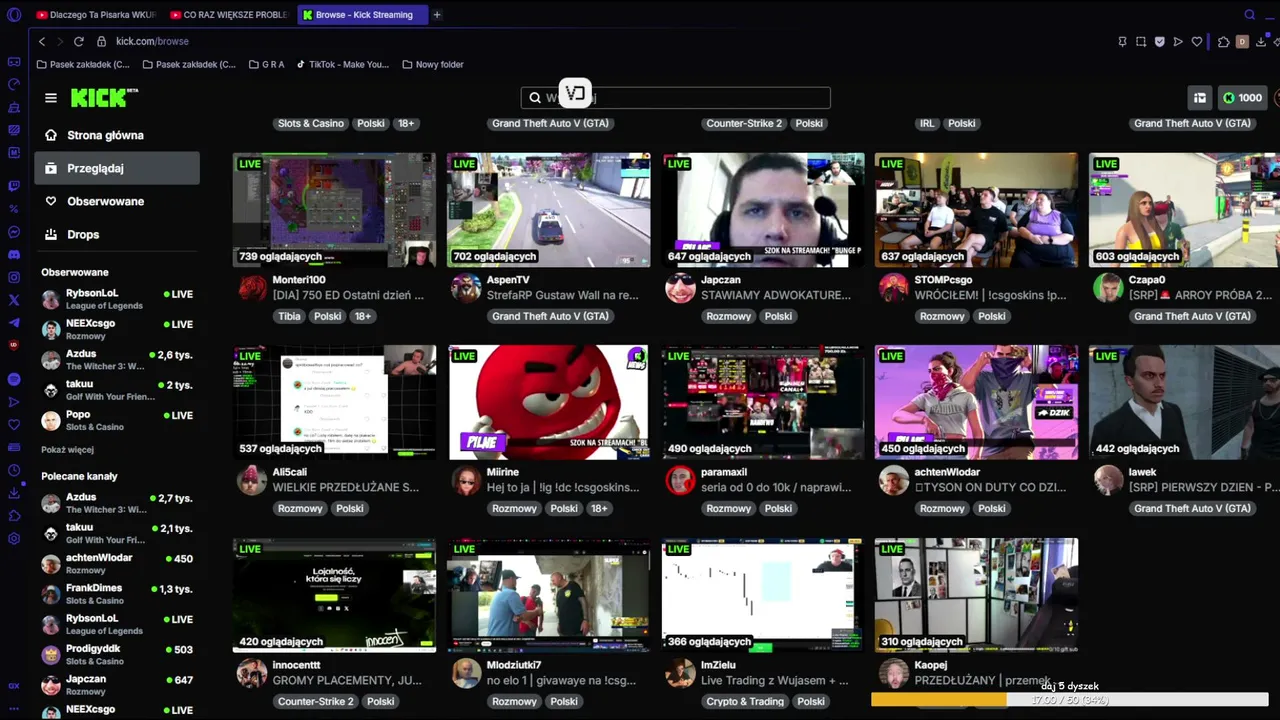The height and width of the screenshot is (720, 1280).
Task: Open ImZielu stream thumbnail
Action: click(x=762, y=595)
